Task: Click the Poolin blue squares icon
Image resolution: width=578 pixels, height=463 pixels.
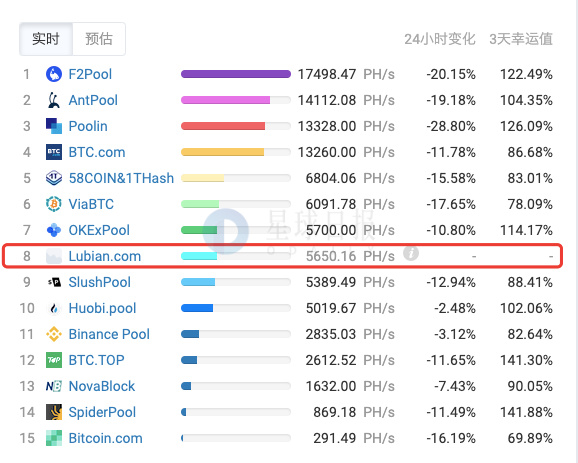Action: click(54, 126)
